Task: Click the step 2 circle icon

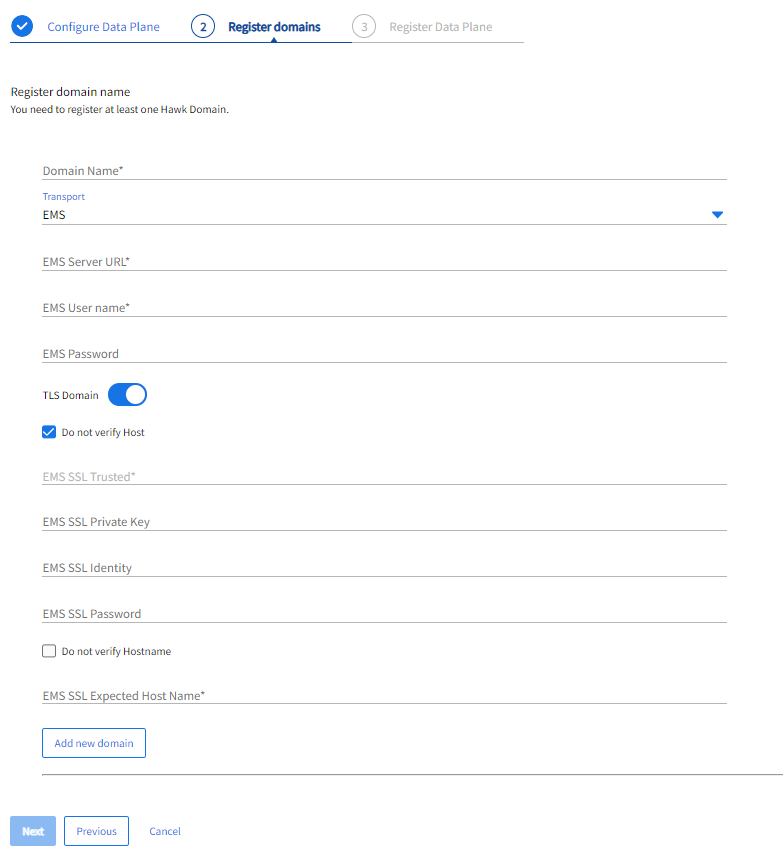Action: pyautogui.click(x=203, y=27)
